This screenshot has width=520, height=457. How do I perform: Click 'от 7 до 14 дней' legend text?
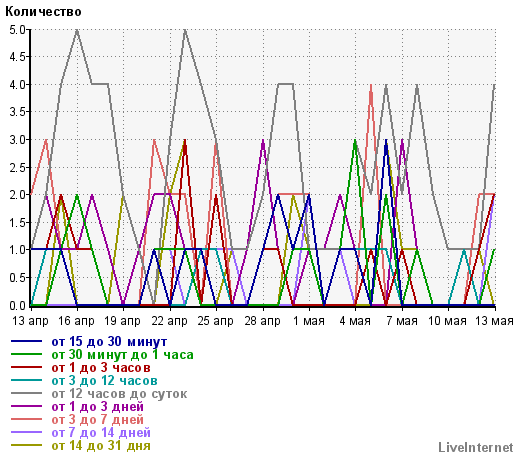(101, 433)
